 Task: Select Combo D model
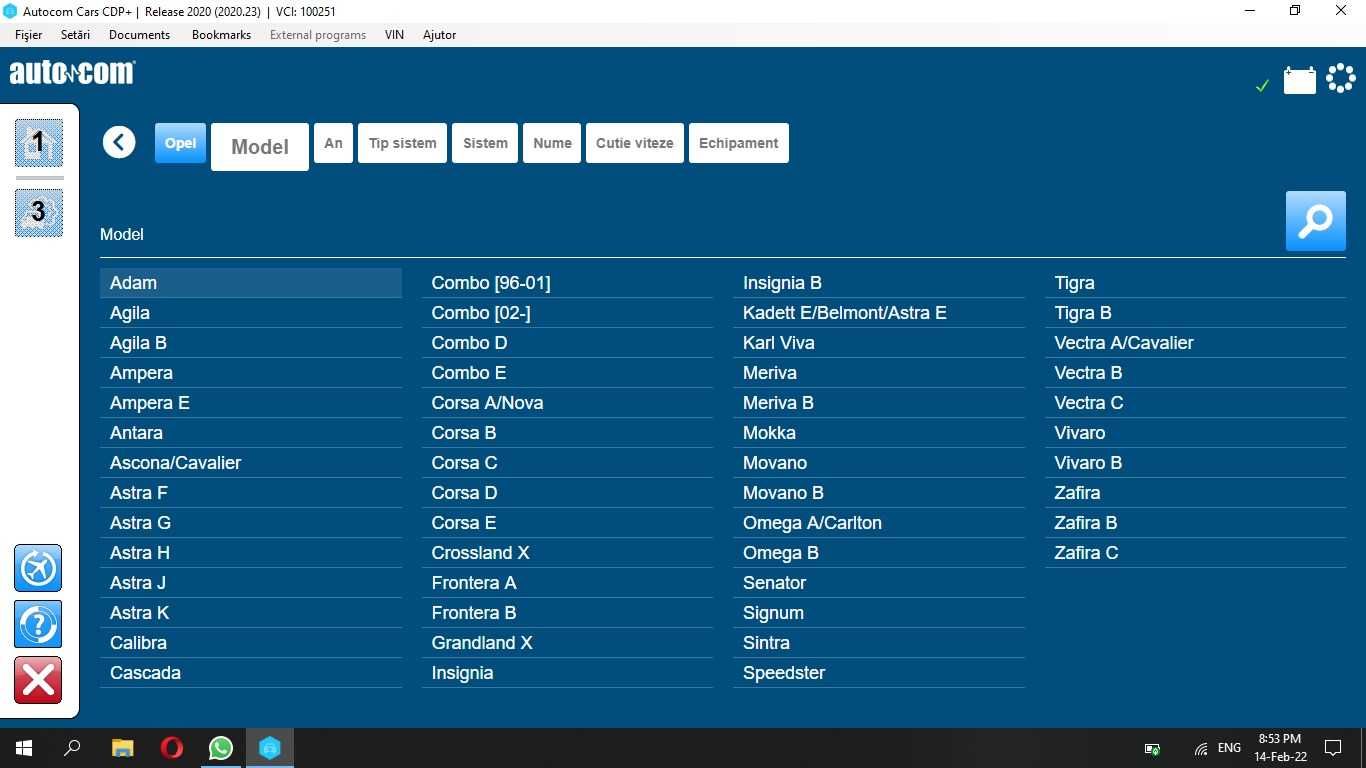coord(567,343)
